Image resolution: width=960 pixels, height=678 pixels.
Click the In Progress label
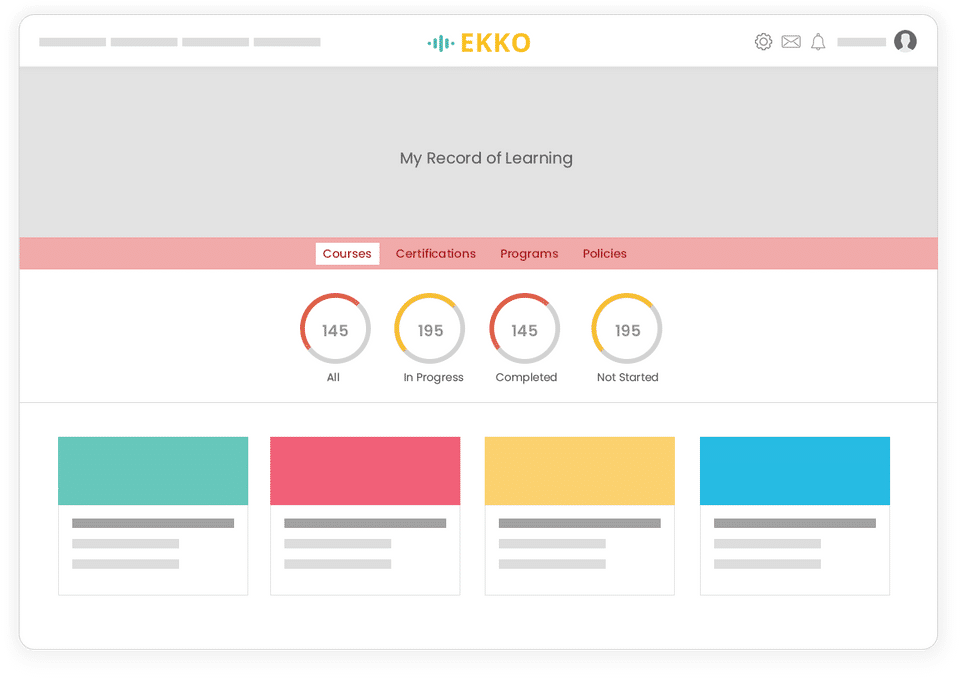(x=433, y=377)
